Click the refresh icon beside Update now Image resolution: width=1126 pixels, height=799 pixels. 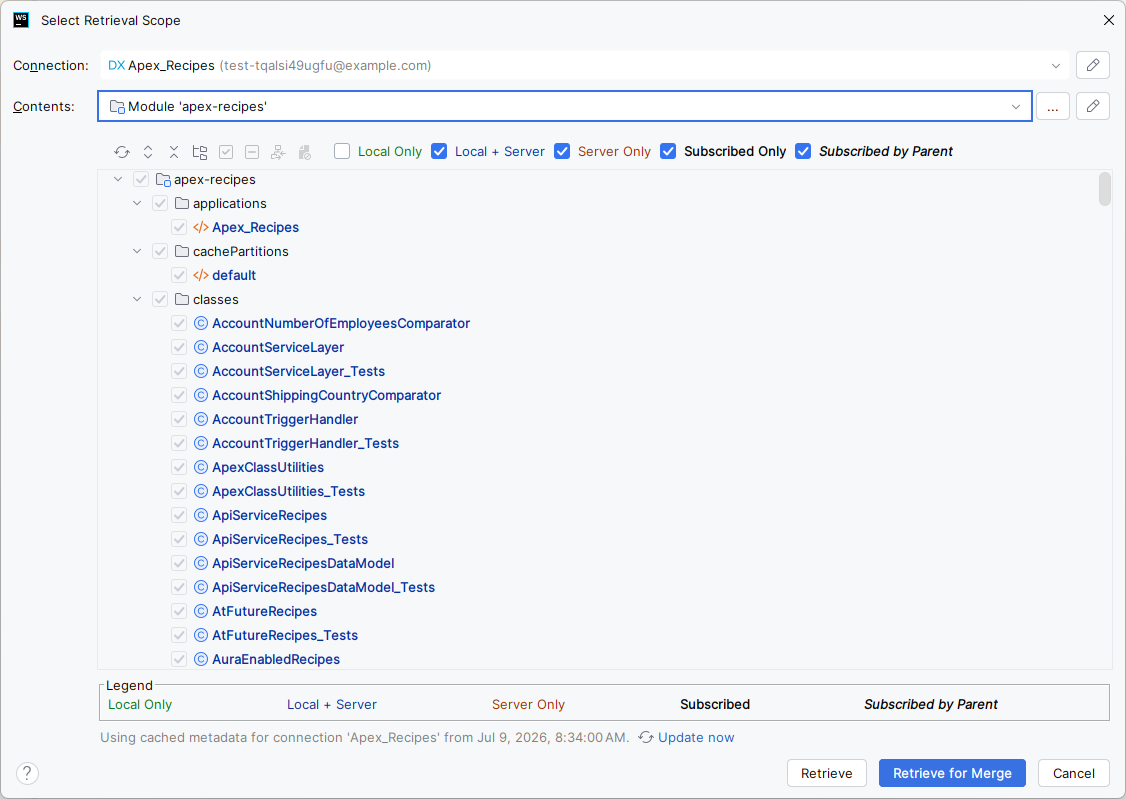(x=646, y=737)
